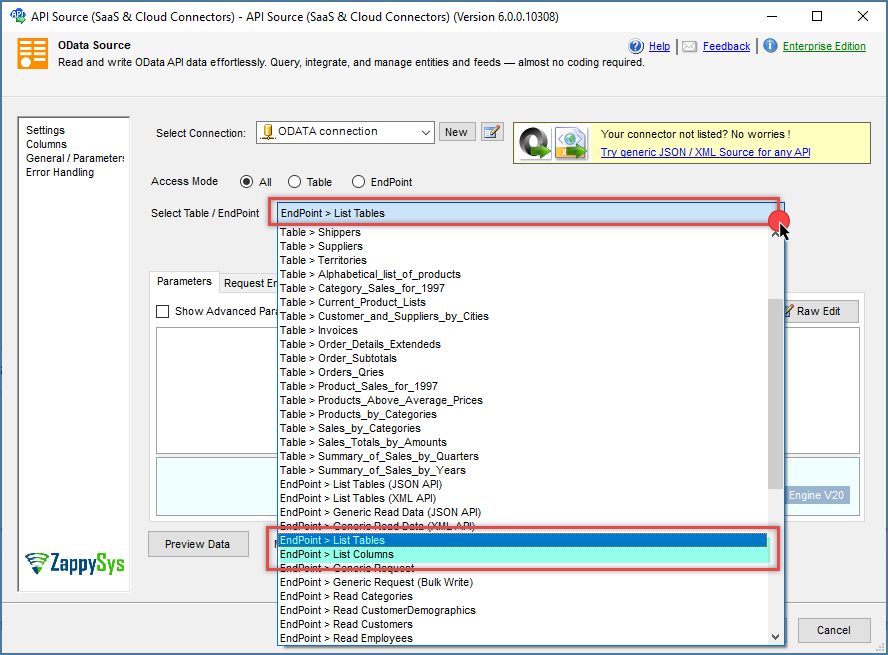Enable the Show Advanced Parameters checkbox
Screen dimensions: 888x655
point(163,311)
